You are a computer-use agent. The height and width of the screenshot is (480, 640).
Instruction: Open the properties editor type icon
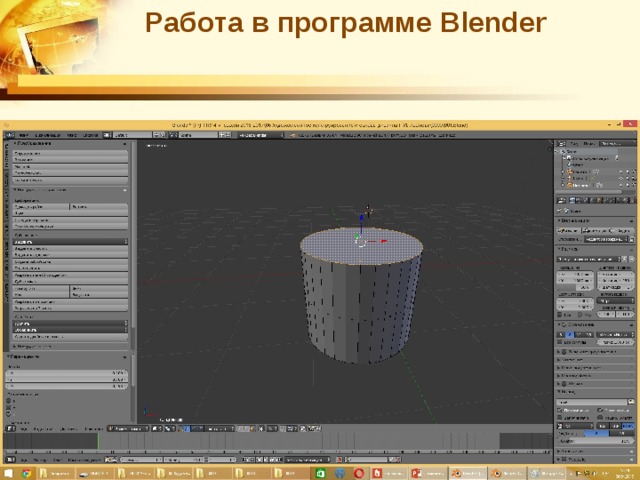(562, 200)
